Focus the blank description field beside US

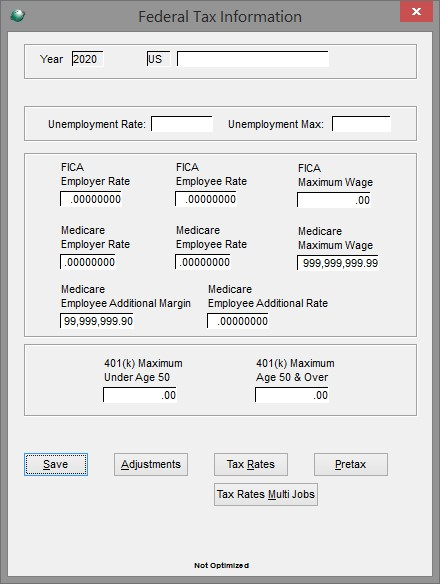[253, 59]
